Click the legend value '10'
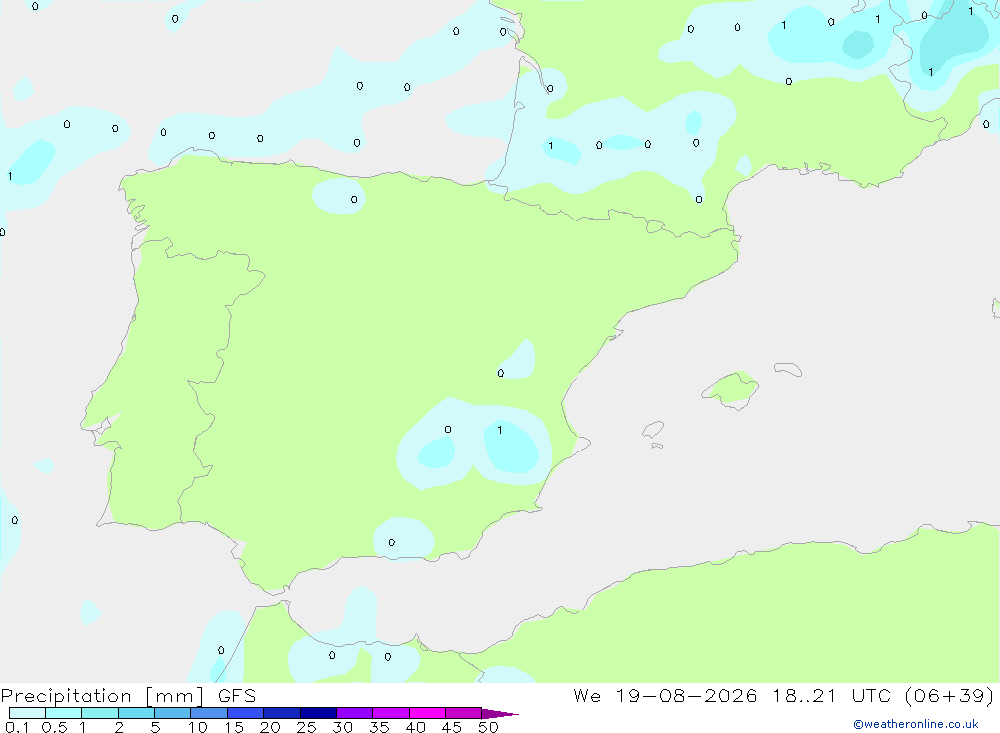 pos(197,727)
